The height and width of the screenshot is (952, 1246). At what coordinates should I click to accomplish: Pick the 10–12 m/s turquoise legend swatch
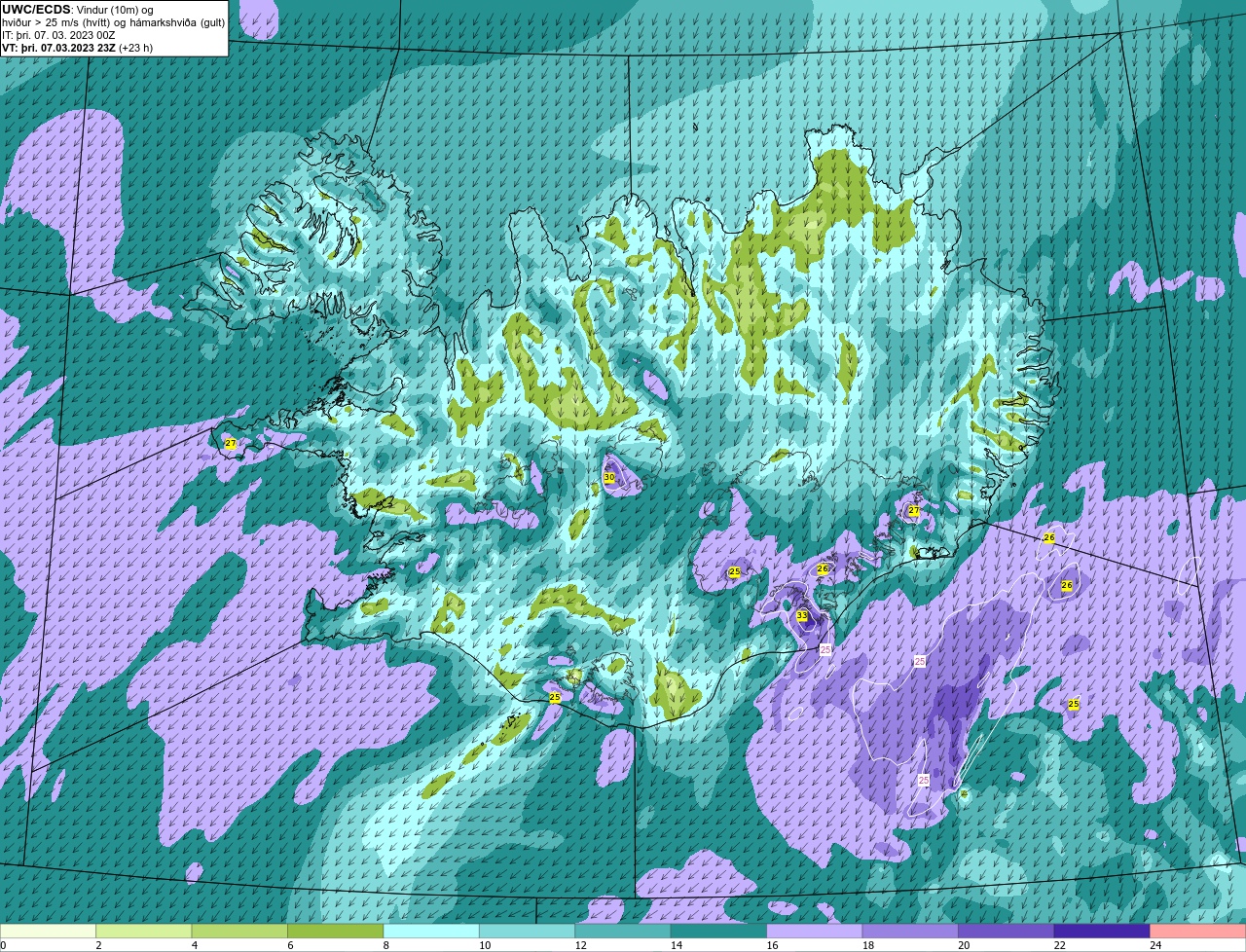528,932
